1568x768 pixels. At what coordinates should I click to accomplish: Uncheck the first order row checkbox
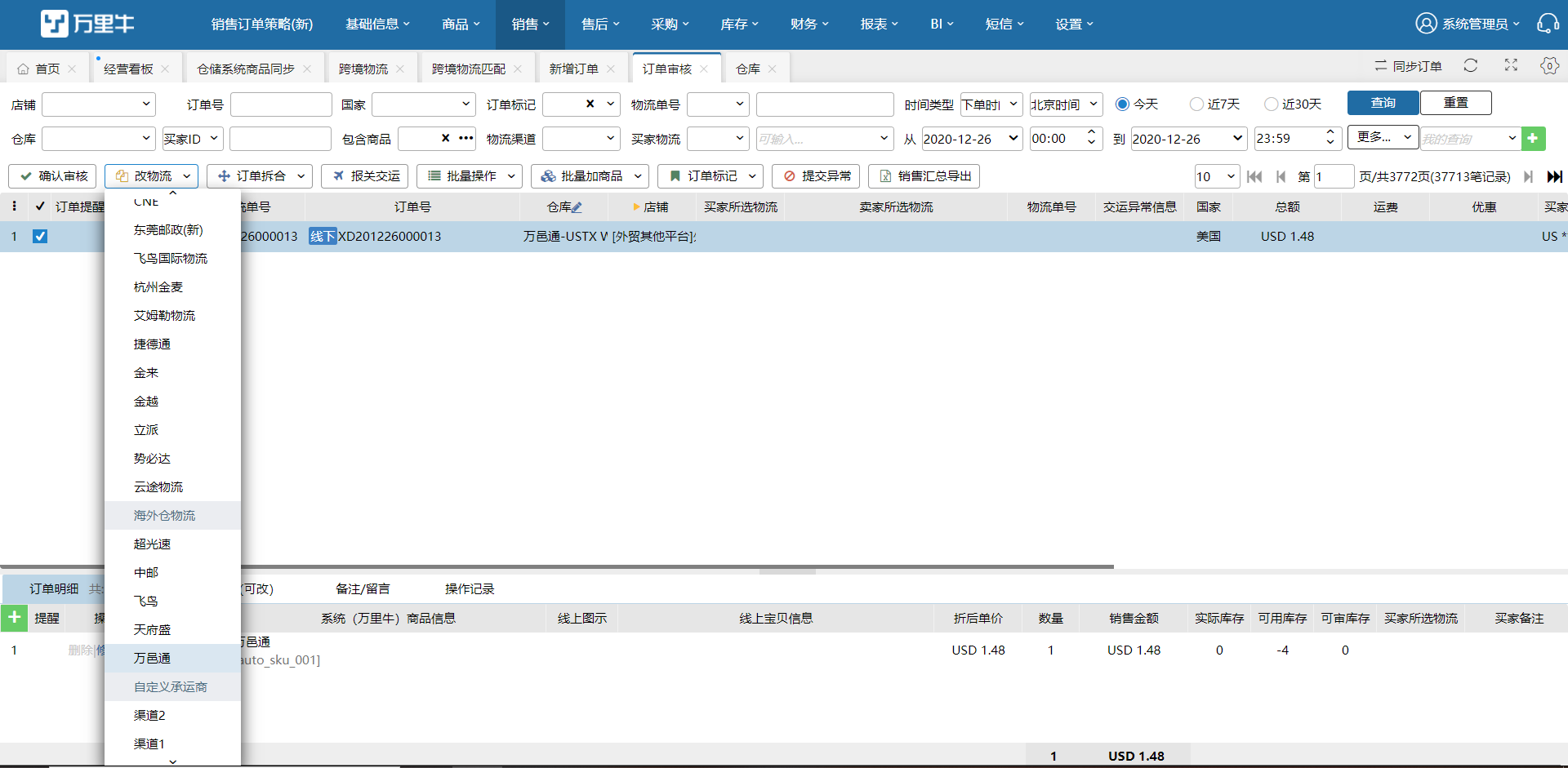pyautogui.click(x=40, y=236)
